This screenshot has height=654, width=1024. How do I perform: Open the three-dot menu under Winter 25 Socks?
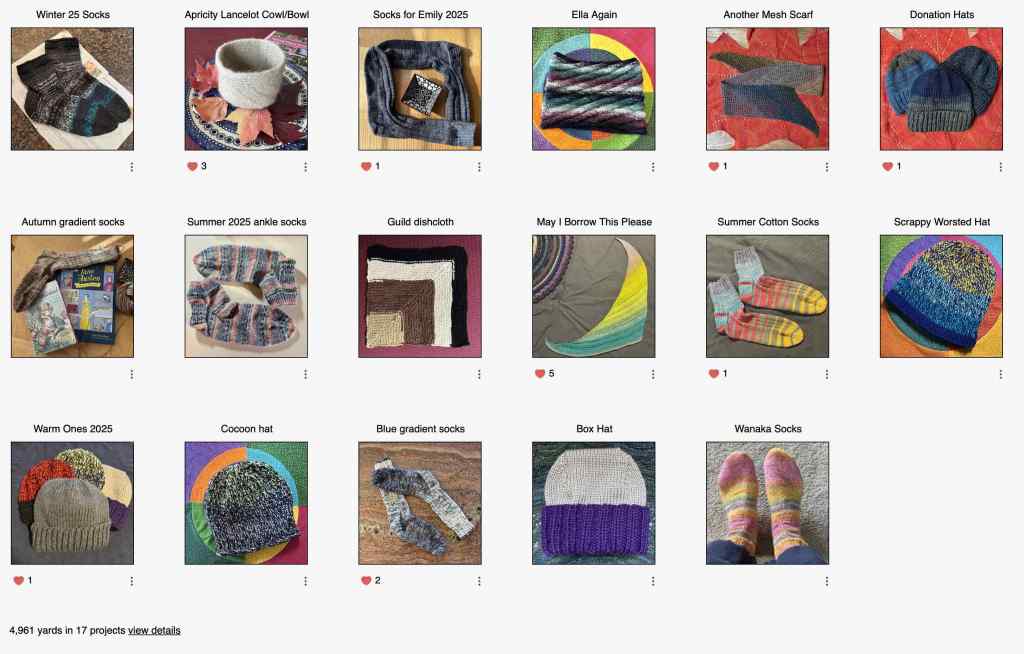click(132, 167)
